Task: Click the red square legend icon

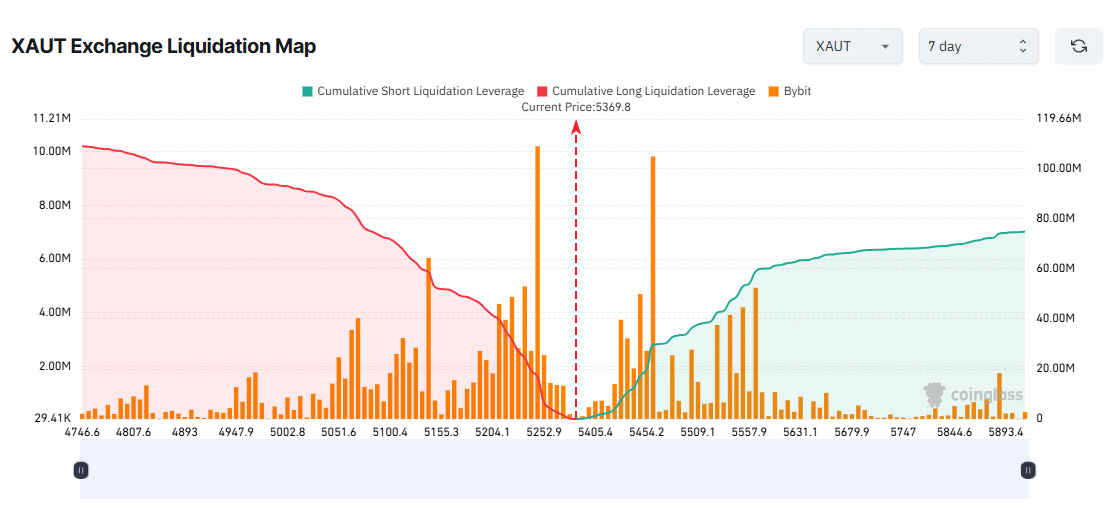Action: click(x=542, y=91)
